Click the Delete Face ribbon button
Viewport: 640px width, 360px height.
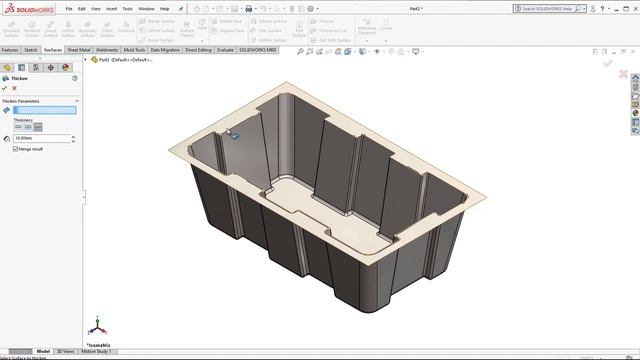[x=227, y=21]
